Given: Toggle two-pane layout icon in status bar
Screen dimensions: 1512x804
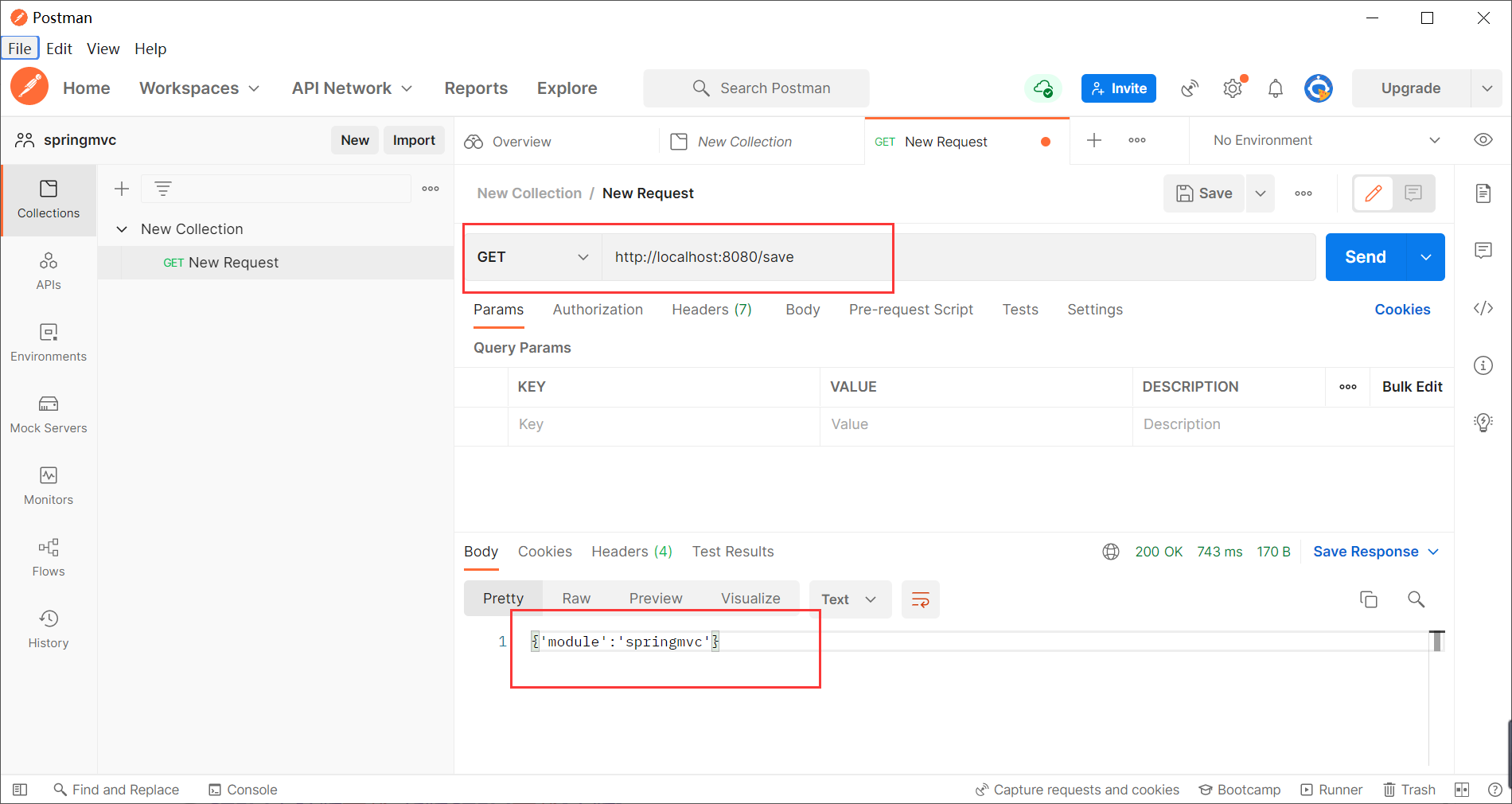Looking at the screenshot, I should coord(1462,790).
